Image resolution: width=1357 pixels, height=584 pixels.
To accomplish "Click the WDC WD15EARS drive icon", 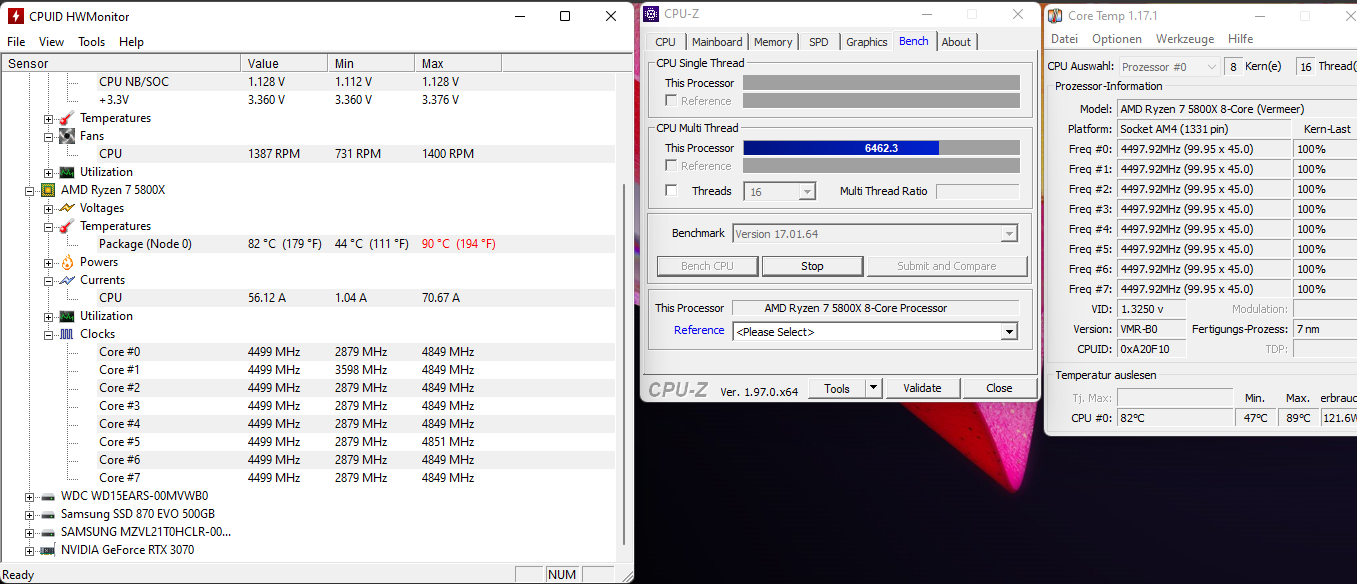I will (x=47, y=496).
